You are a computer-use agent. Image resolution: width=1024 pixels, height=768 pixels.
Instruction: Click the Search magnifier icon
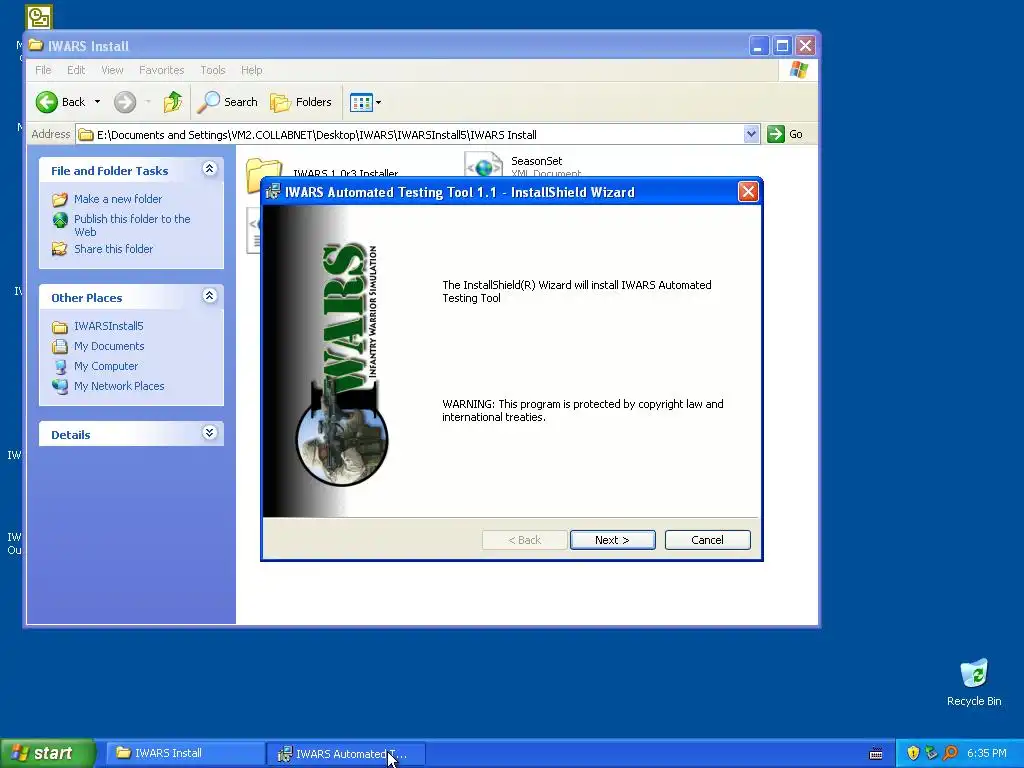208,102
